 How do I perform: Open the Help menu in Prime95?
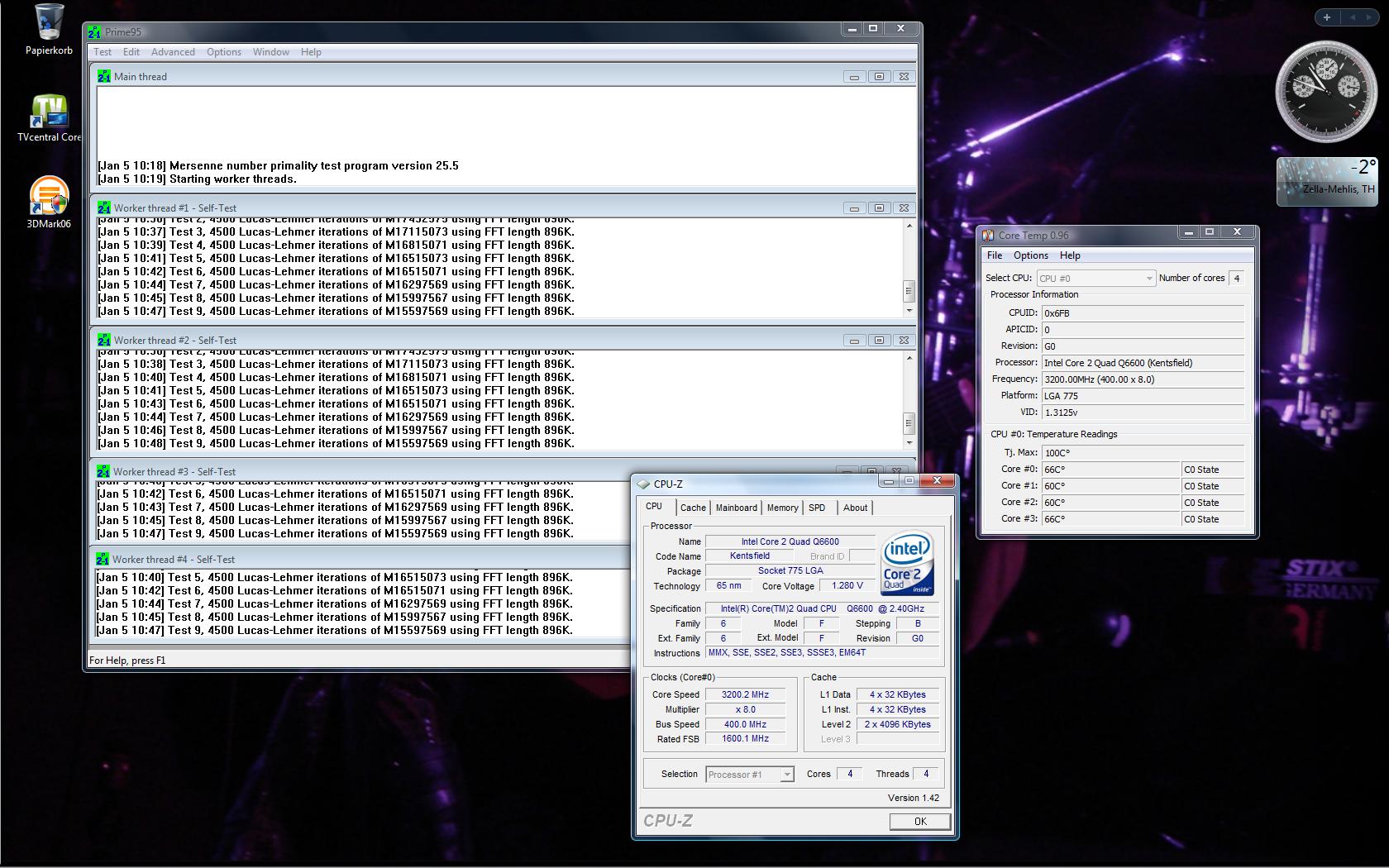[311, 52]
